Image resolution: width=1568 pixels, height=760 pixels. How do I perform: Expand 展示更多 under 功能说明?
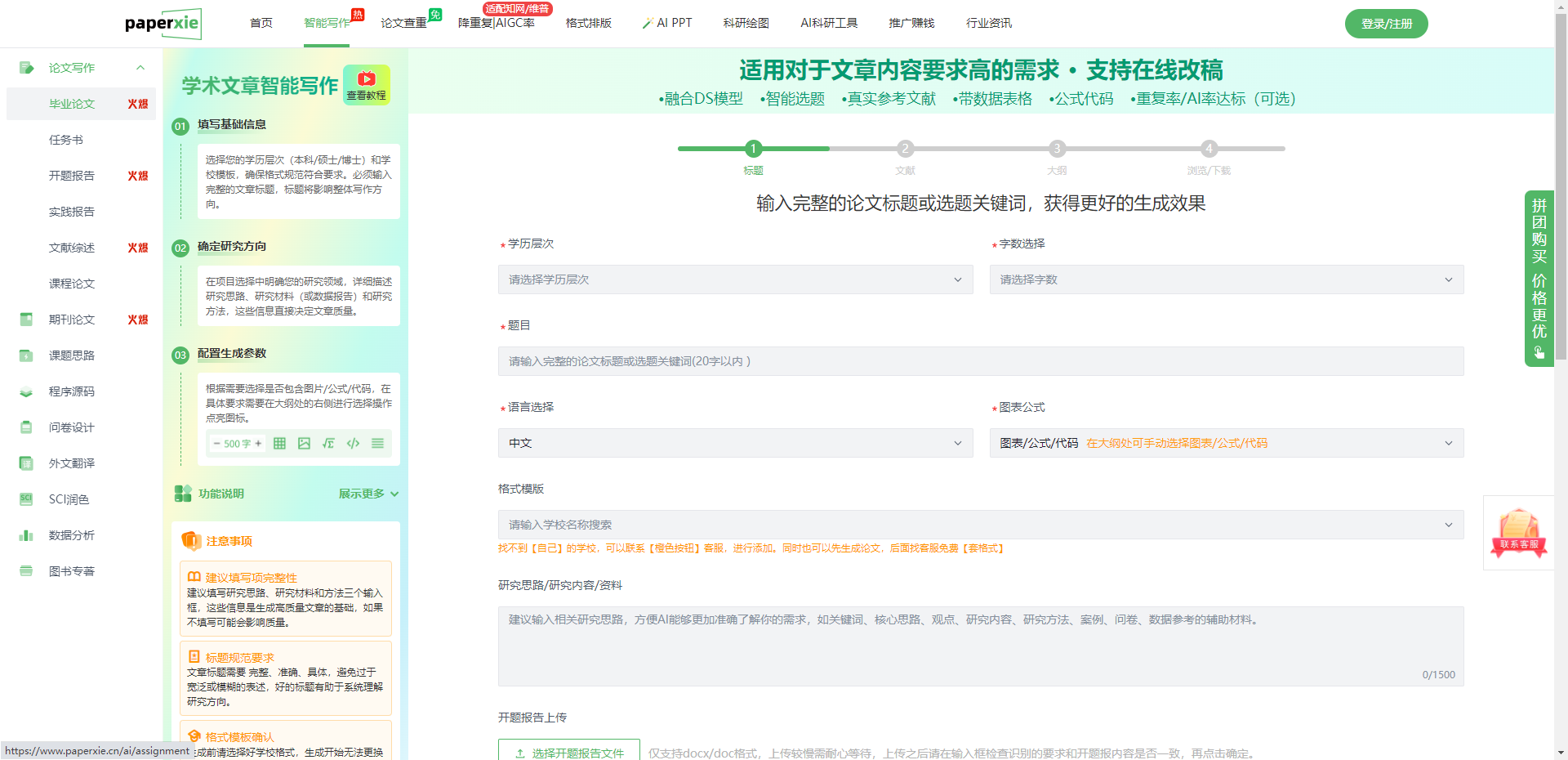[x=368, y=494]
